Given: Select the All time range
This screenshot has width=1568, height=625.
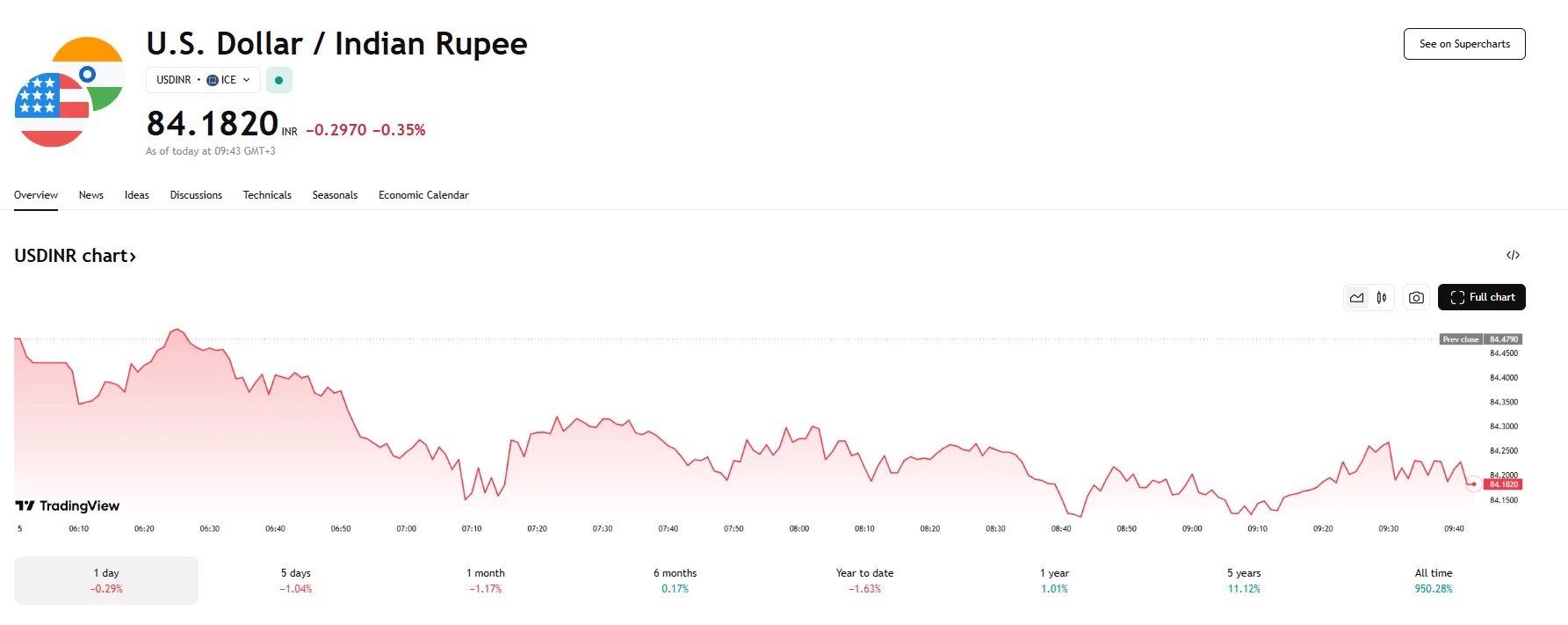Looking at the screenshot, I should pos(1434,580).
